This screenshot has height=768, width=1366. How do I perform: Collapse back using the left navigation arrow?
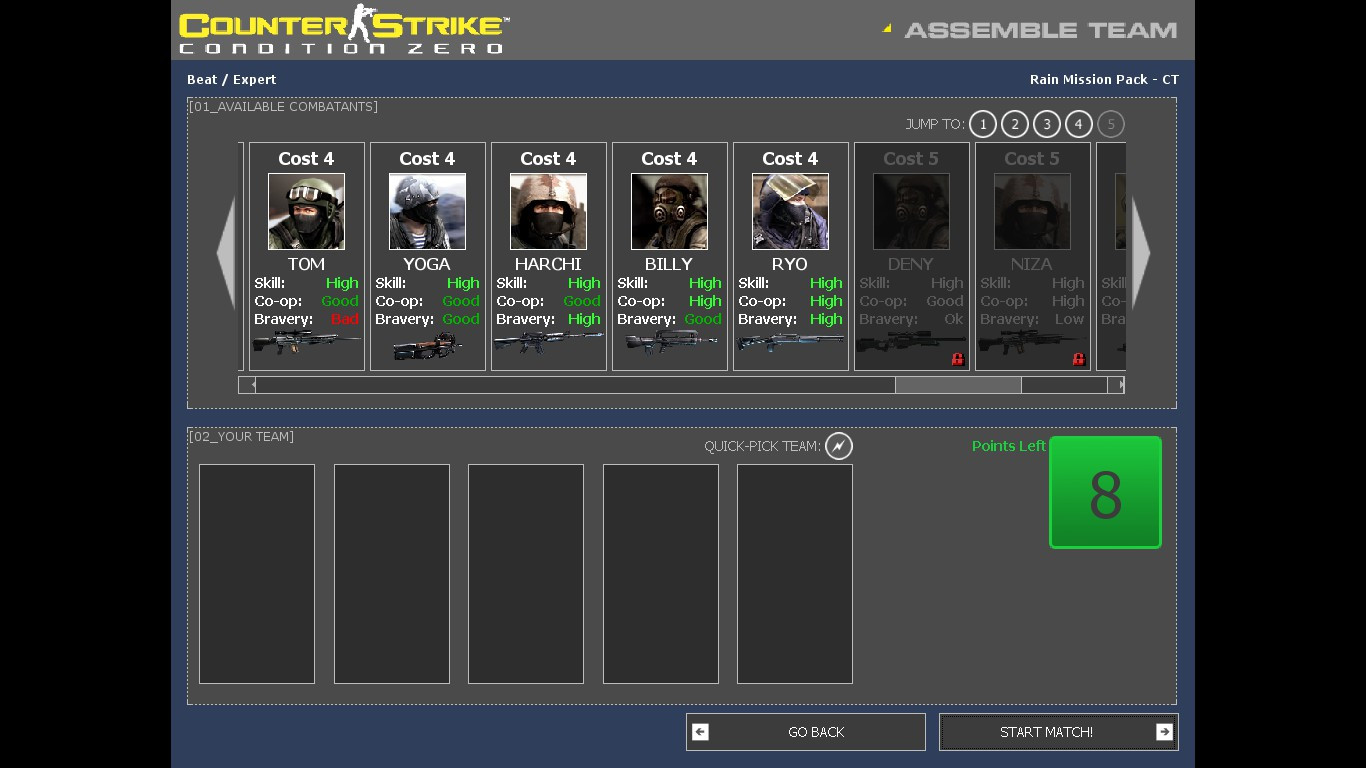[227, 254]
